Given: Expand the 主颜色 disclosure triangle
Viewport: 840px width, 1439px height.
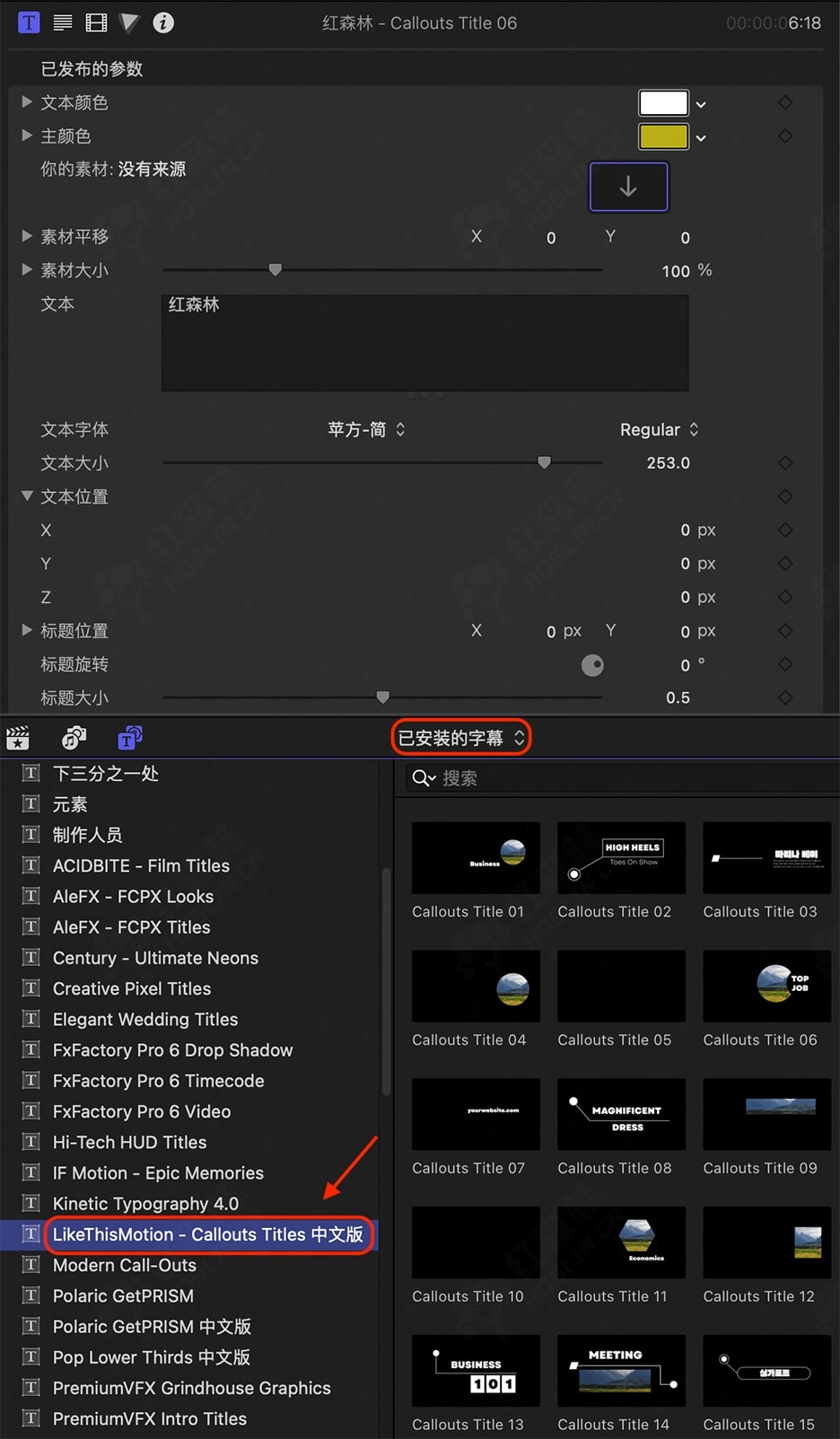Looking at the screenshot, I should tap(27, 135).
